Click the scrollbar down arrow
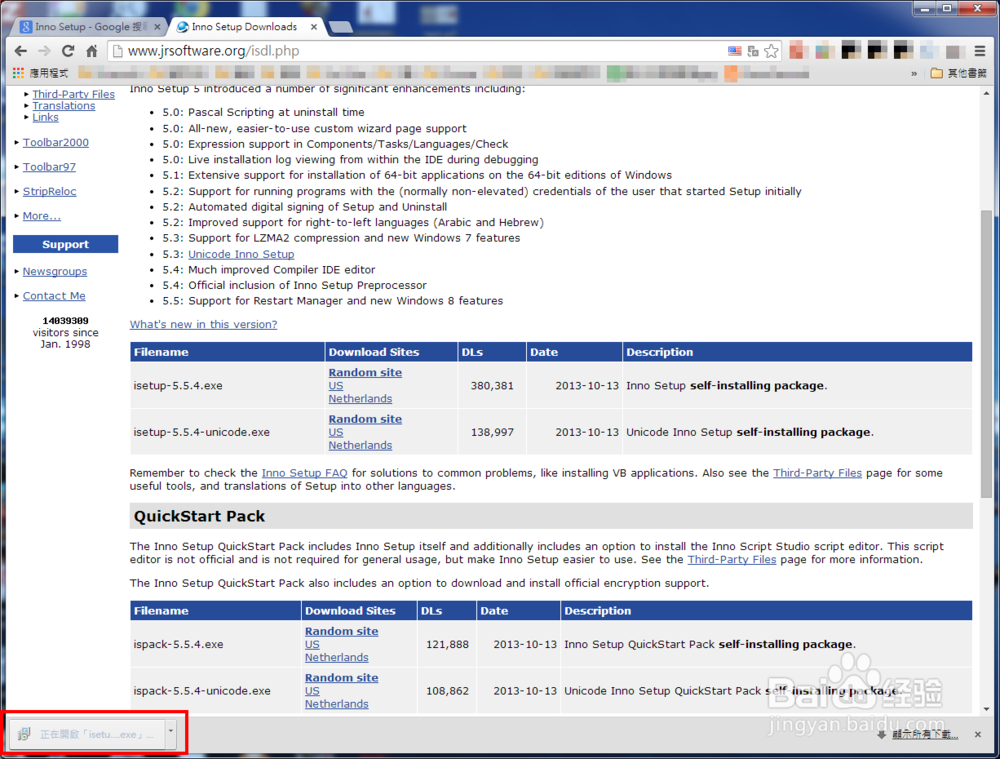 click(x=987, y=709)
